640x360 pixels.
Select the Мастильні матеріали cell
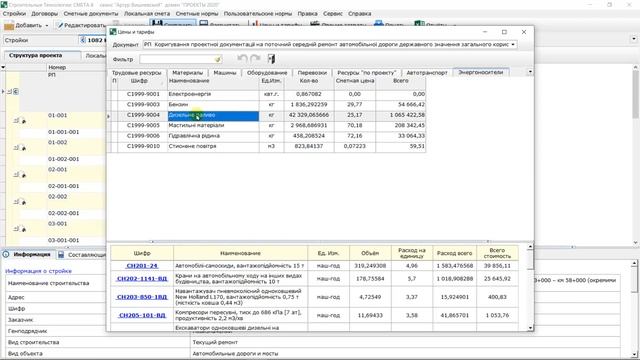pos(213,126)
